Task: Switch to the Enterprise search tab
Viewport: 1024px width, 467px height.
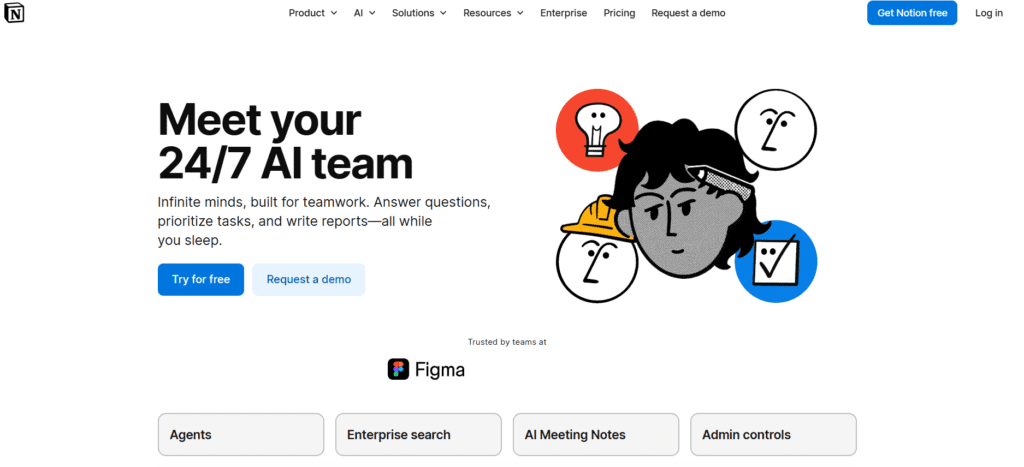Action: click(418, 434)
